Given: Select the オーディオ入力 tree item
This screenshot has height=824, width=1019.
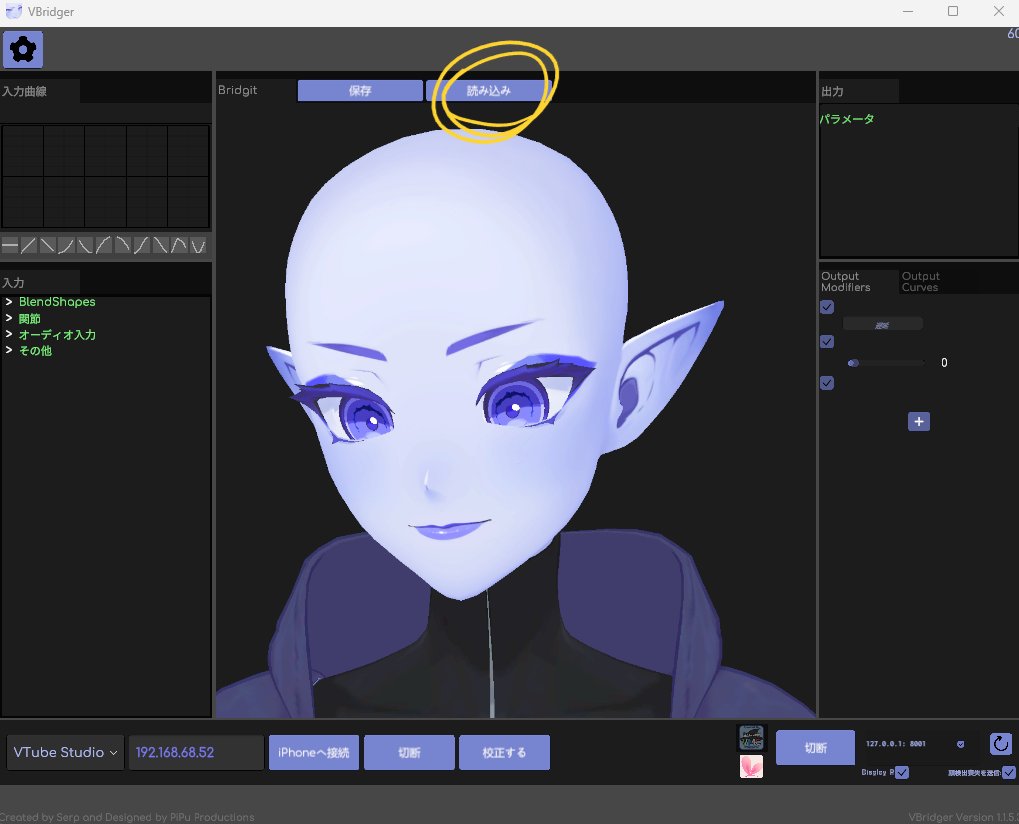Looking at the screenshot, I should (57, 335).
